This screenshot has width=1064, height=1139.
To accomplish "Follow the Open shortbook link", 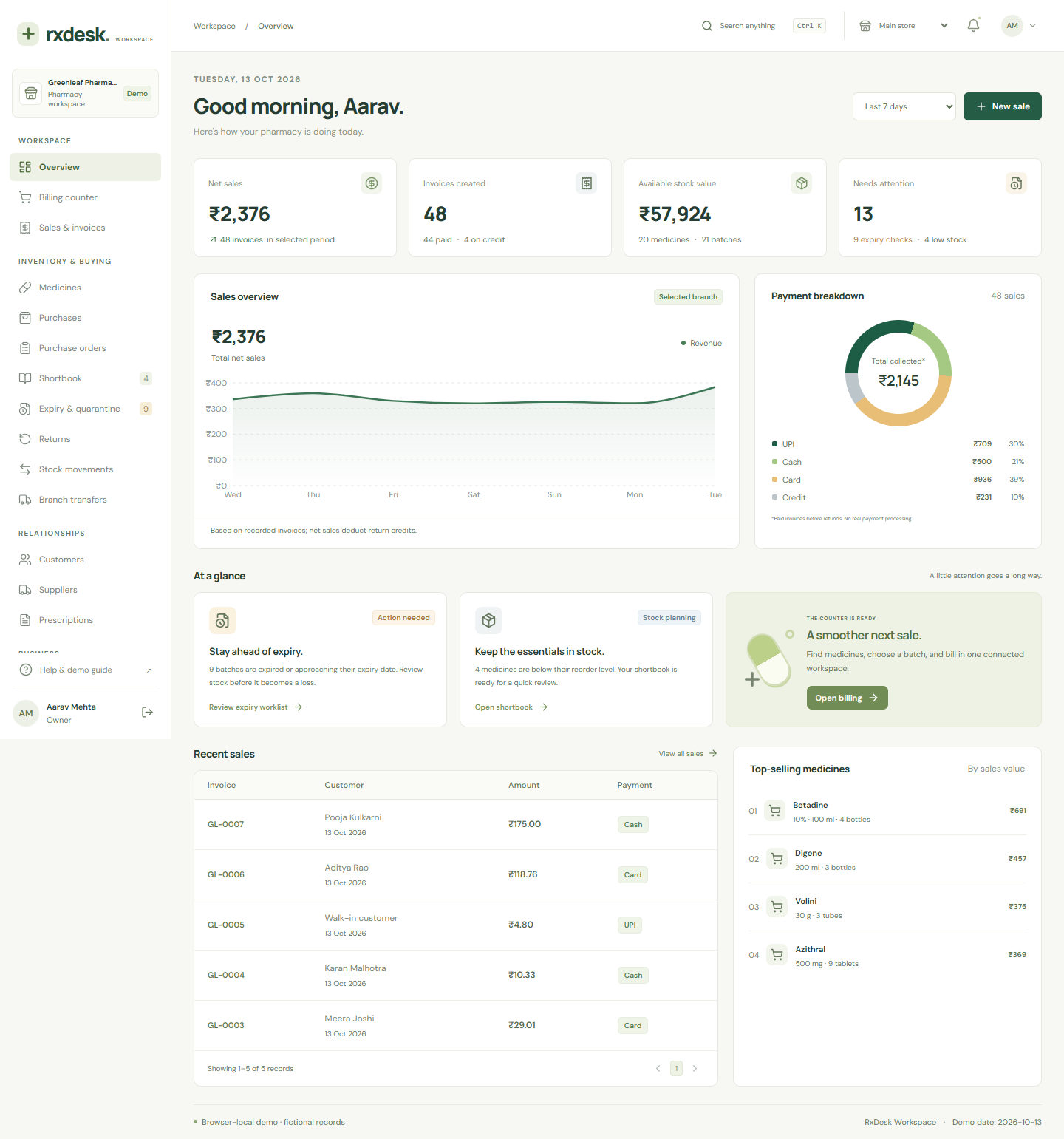I will 511,707.
